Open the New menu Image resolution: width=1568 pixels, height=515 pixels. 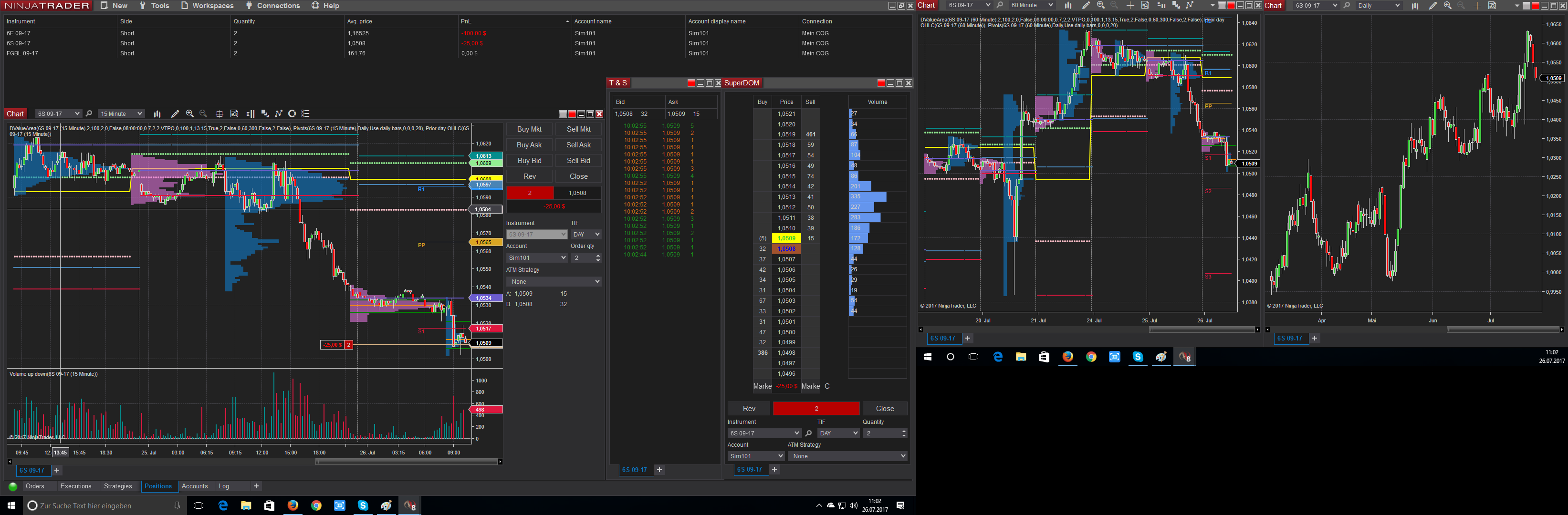click(x=114, y=5)
